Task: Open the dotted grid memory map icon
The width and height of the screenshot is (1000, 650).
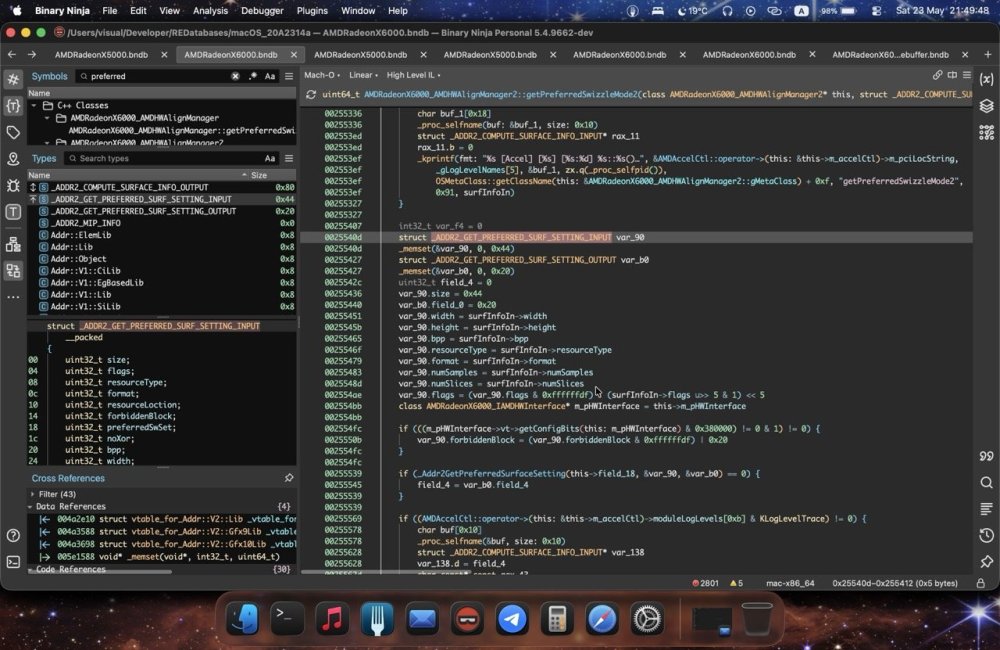Action: tap(986, 133)
